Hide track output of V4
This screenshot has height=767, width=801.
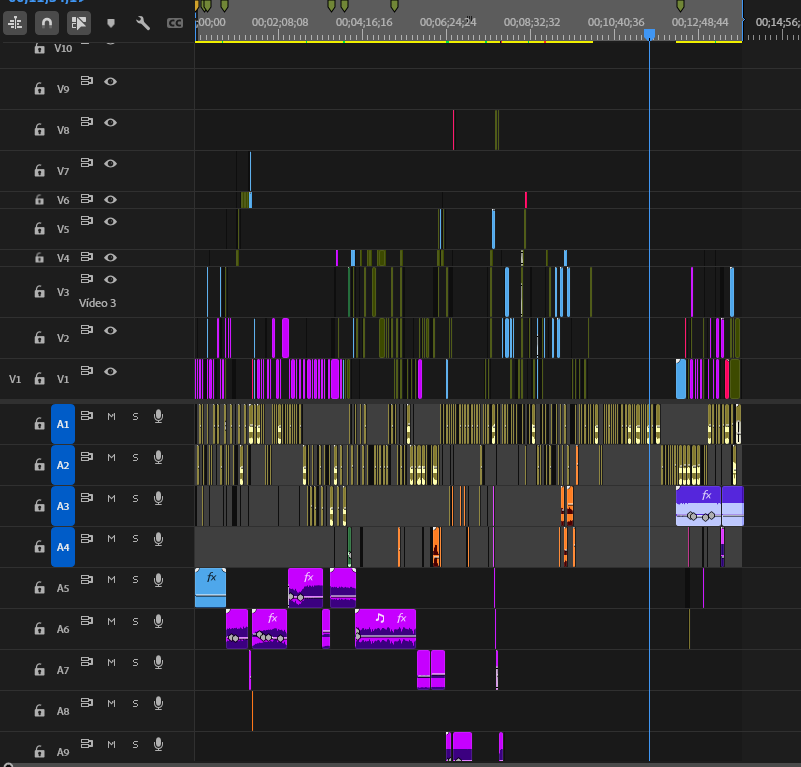[110, 257]
